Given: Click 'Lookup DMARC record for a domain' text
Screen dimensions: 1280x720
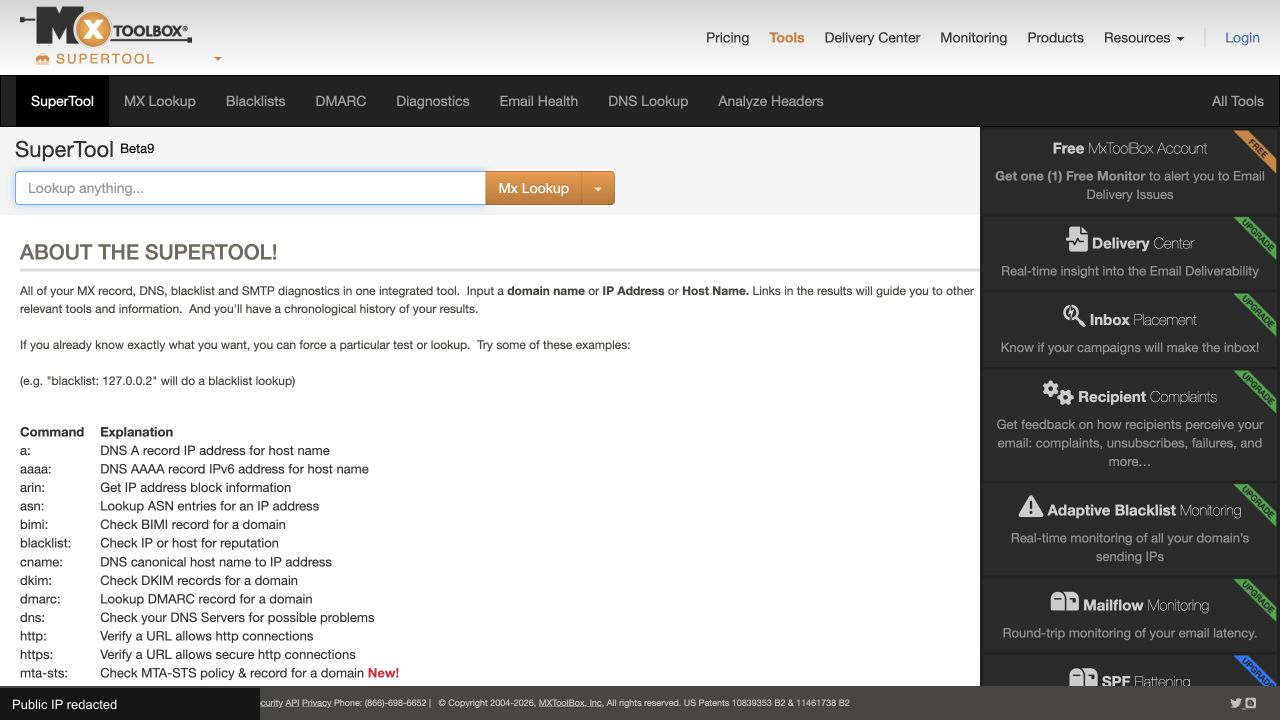Looking at the screenshot, I should [206, 599].
